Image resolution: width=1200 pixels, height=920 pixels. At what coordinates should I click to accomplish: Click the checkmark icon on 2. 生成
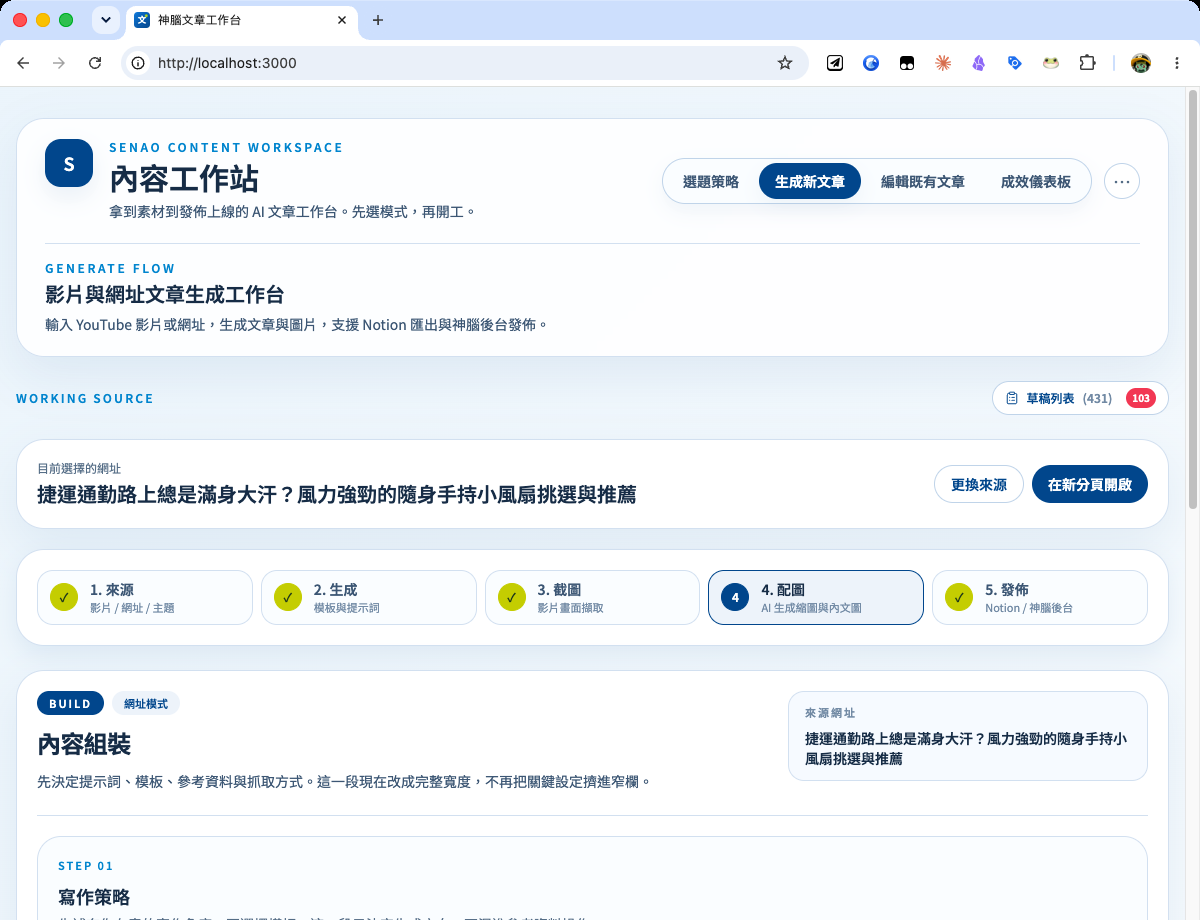(288, 597)
